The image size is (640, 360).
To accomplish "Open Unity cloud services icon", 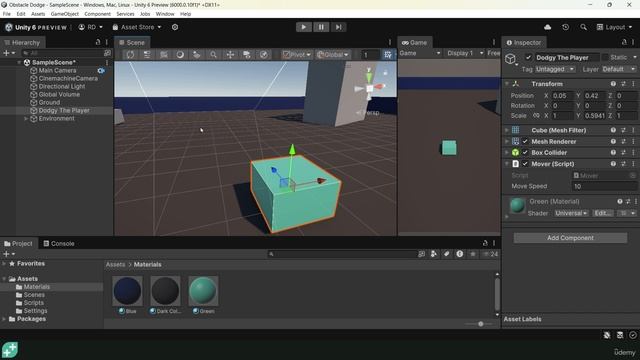I will click(547, 27).
